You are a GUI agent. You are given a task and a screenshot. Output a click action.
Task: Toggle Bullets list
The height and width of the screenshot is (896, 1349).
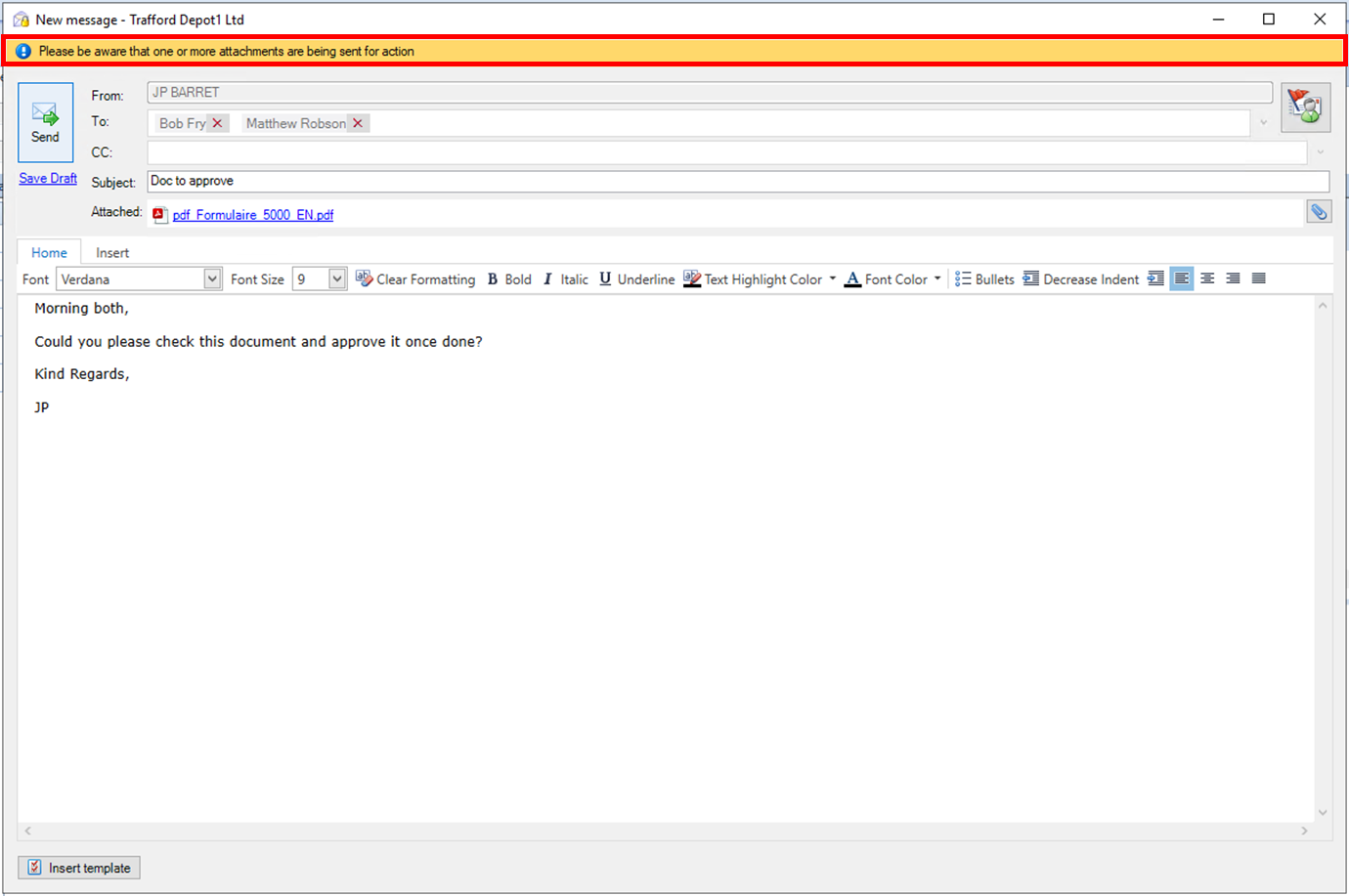click(984, 278)
